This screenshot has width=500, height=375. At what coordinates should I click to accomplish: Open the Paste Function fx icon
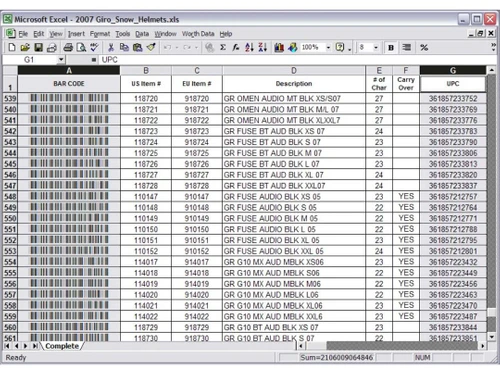(236, 47)
